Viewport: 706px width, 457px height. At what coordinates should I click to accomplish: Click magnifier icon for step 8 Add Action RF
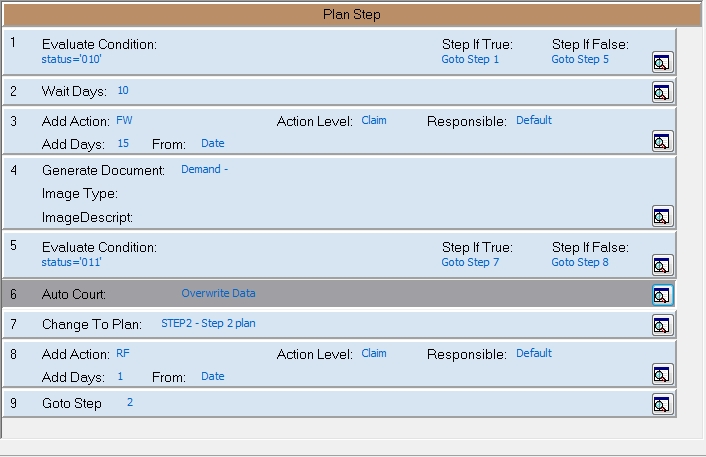(661, 374)
